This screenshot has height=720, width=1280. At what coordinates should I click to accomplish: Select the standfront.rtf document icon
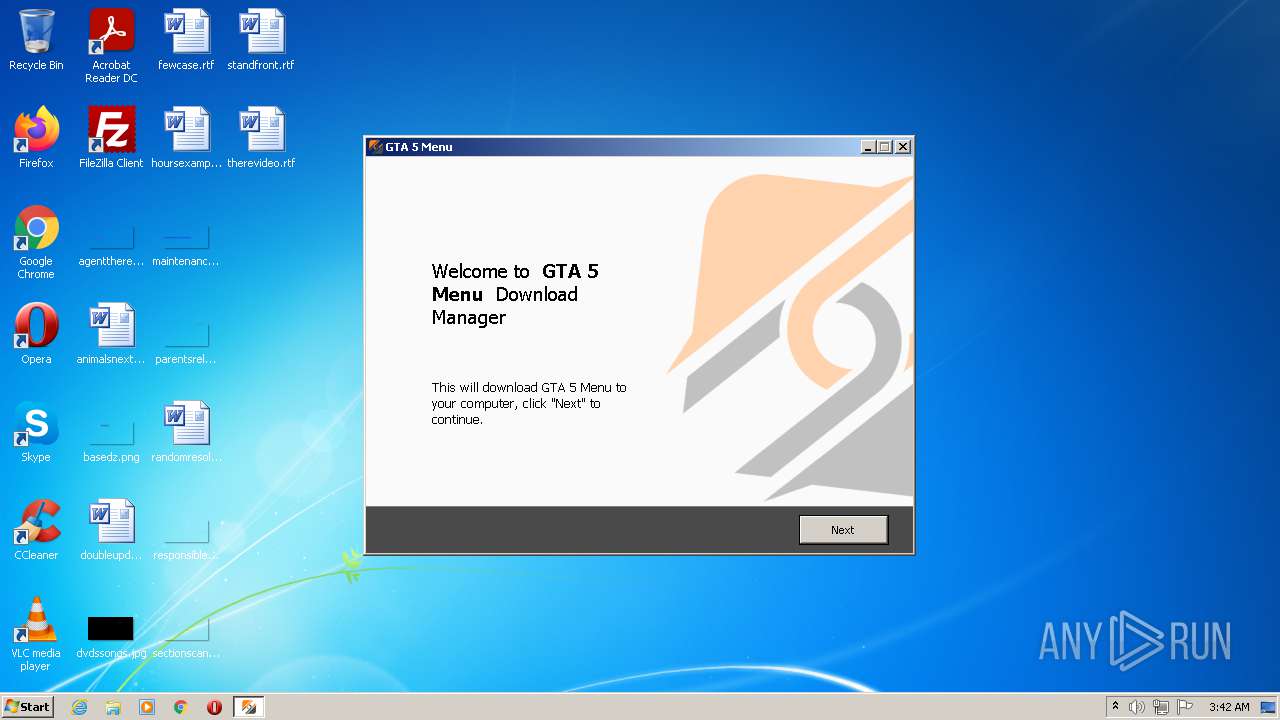pyautogui.click(x=261, y=40)
